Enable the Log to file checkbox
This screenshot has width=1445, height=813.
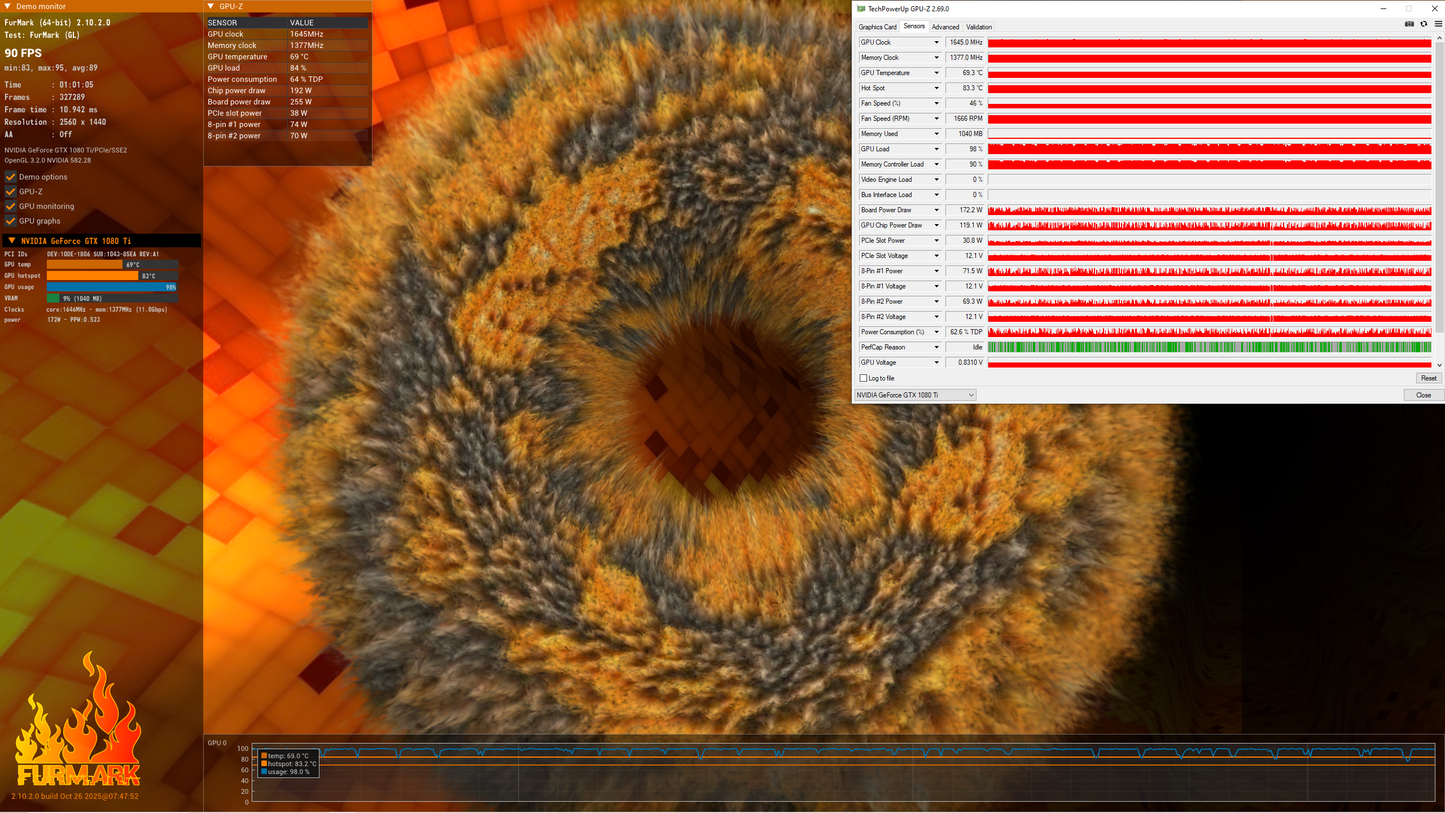864,378
